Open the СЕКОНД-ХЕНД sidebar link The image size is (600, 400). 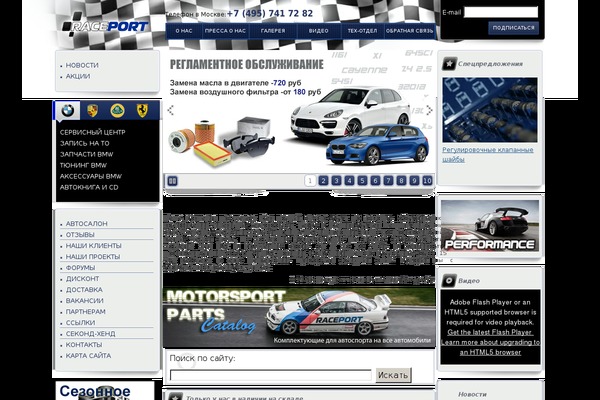[90, 334]
